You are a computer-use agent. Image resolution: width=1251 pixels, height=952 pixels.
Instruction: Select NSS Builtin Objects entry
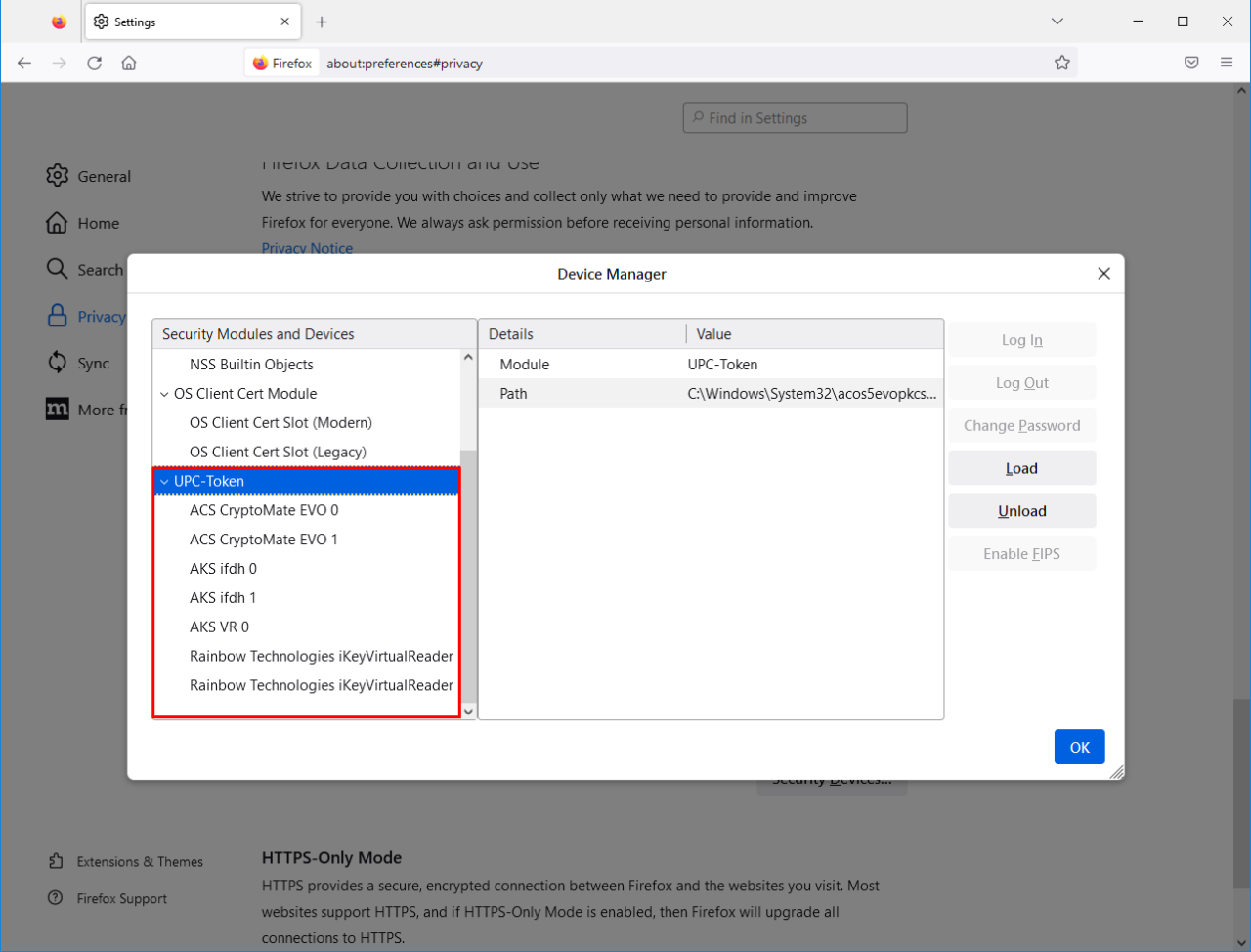click(x=251, y=365)
